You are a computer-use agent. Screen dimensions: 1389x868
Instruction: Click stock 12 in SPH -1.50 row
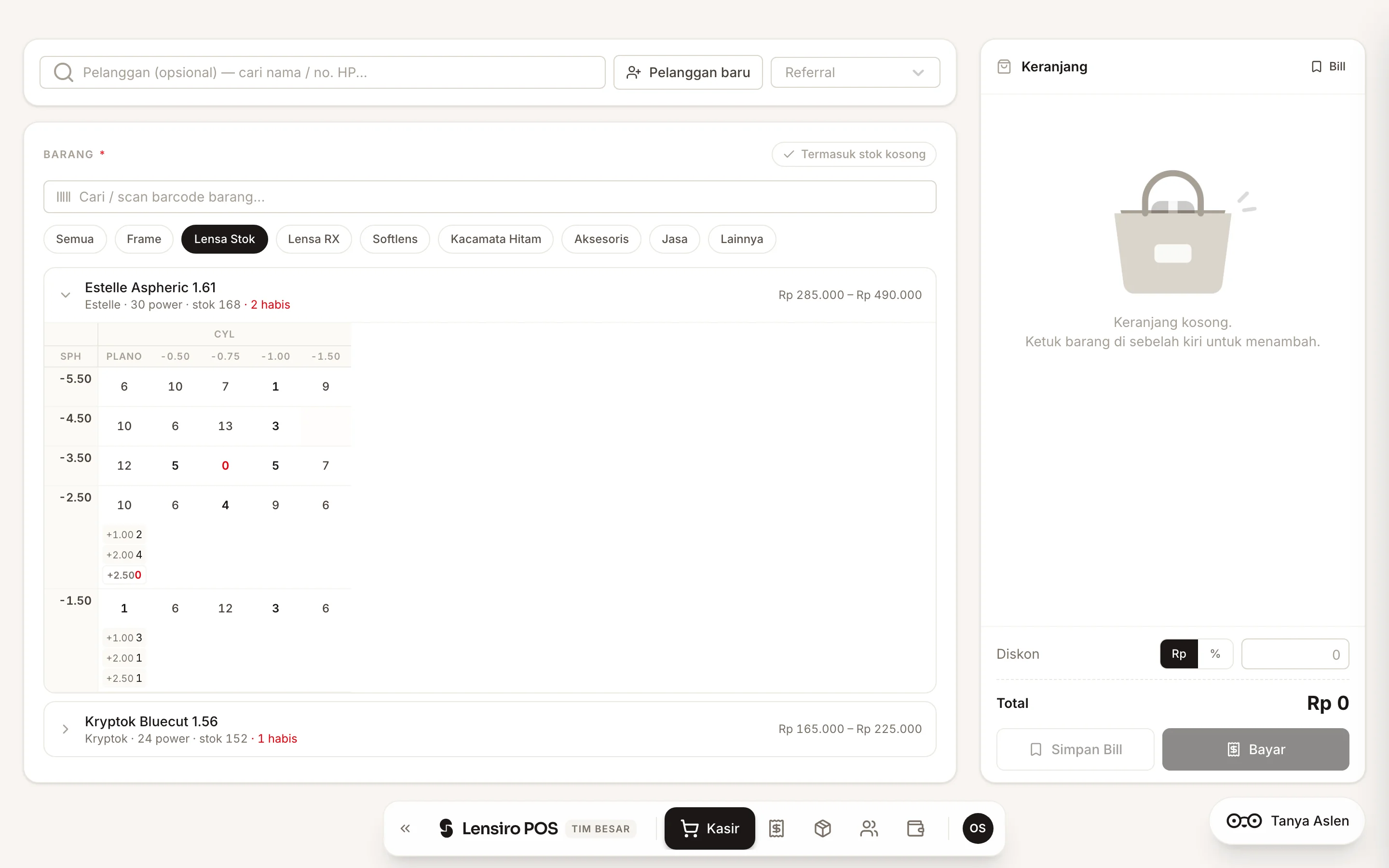(225, 608)
